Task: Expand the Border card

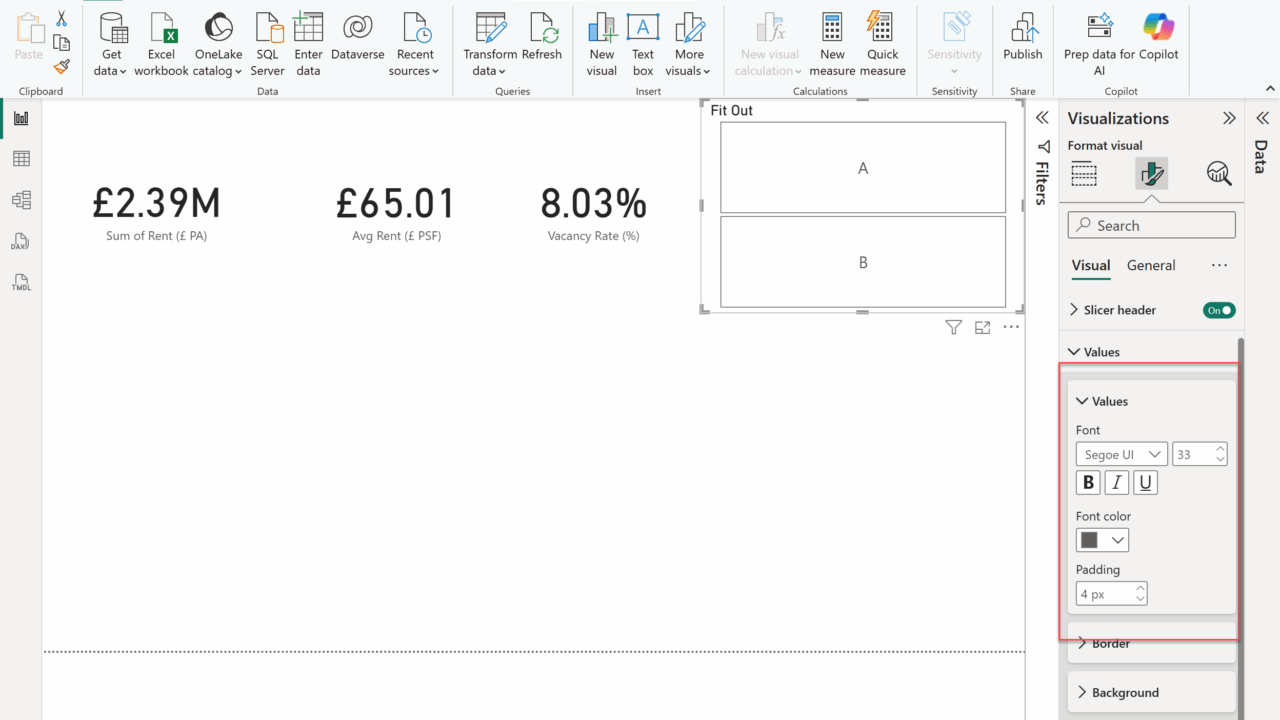Action: 1082,643
